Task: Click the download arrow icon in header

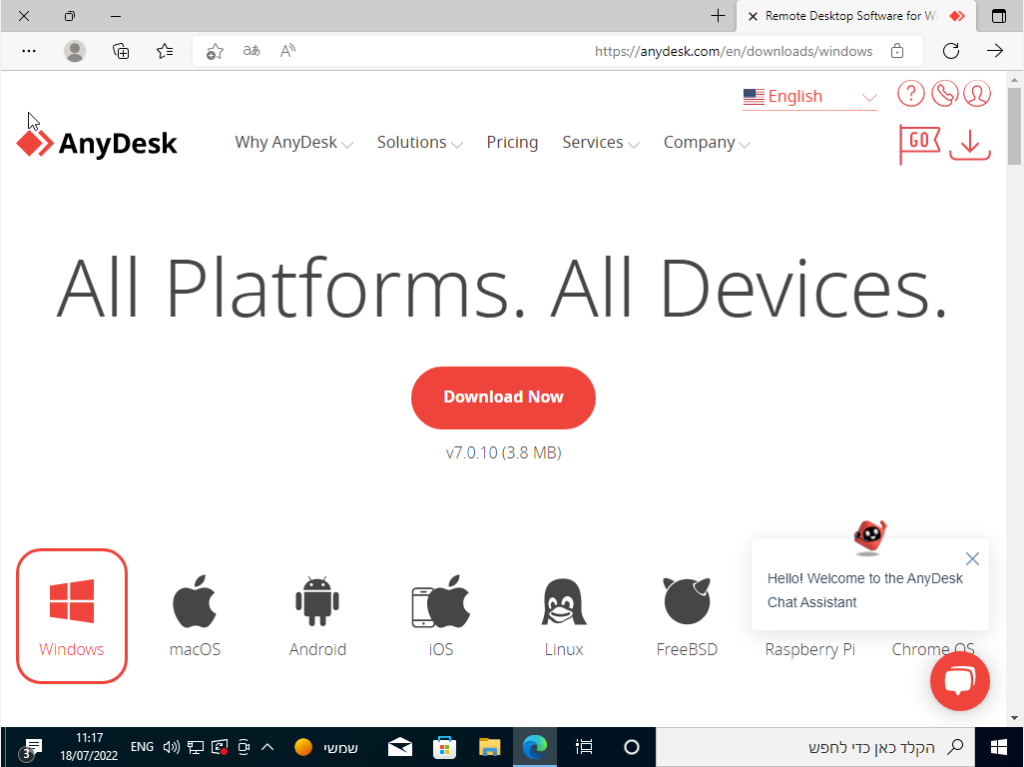Action: click(x=970, y=144)
